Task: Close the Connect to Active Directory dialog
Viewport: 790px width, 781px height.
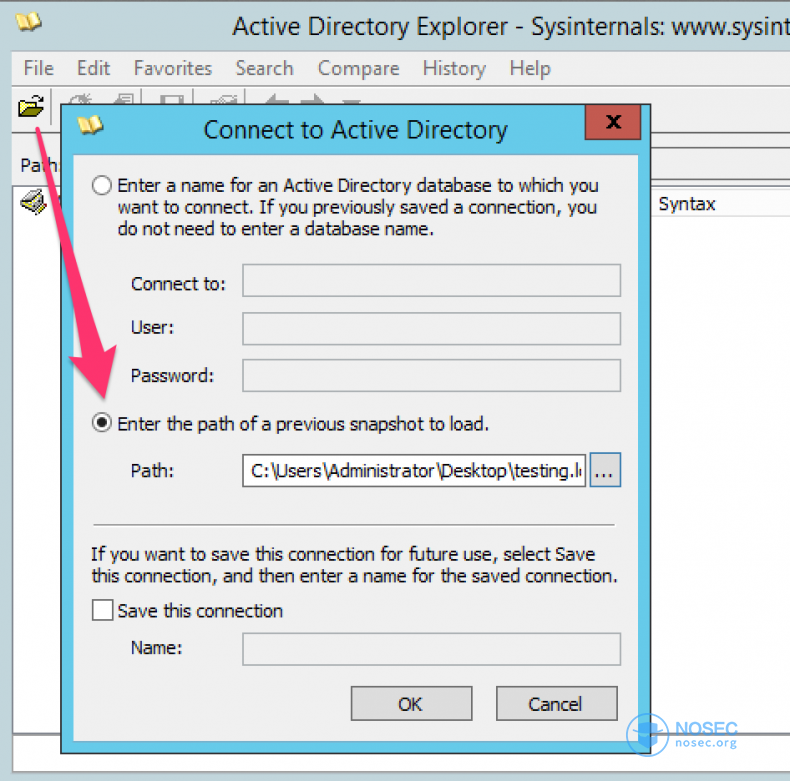Action: coord(613,122)
